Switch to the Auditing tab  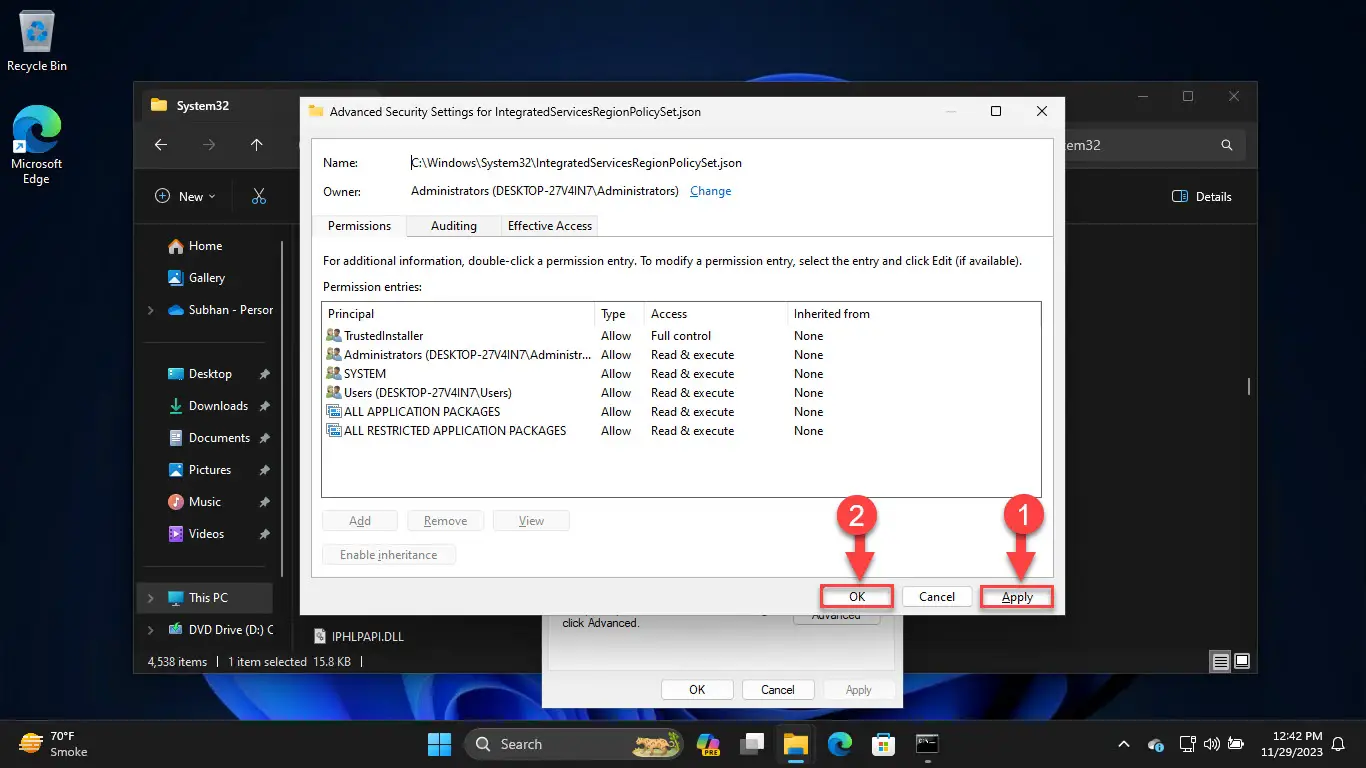point(454,226)
